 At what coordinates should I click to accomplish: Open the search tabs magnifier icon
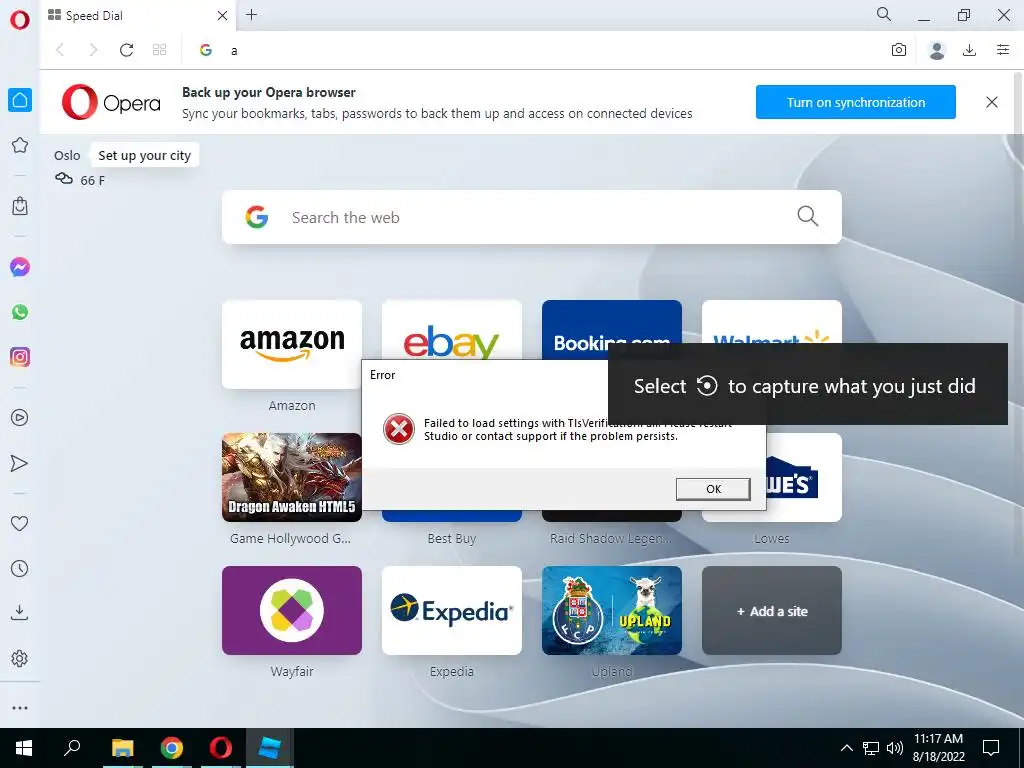(x=884, y=14)
